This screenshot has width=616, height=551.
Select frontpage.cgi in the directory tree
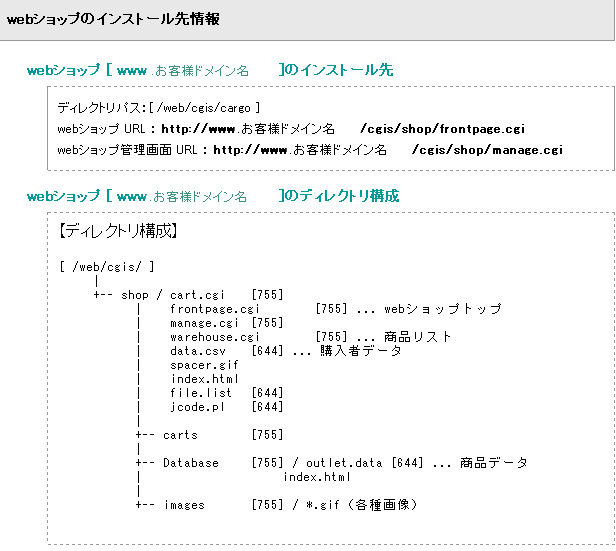pos(214,309)
